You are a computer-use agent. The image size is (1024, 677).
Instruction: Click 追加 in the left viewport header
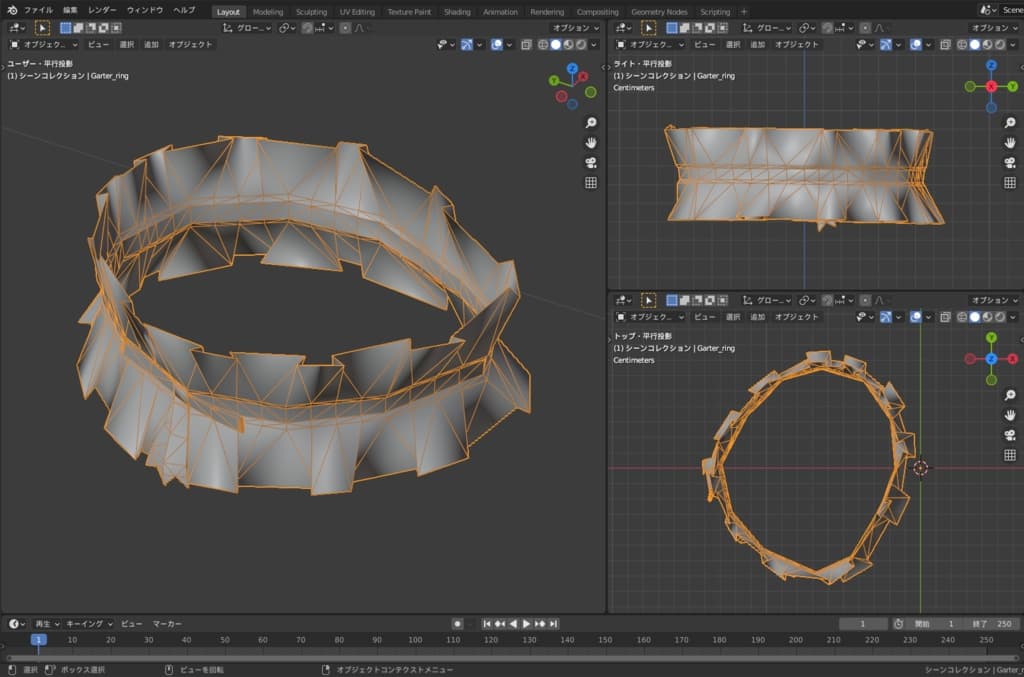coord(151,45)
